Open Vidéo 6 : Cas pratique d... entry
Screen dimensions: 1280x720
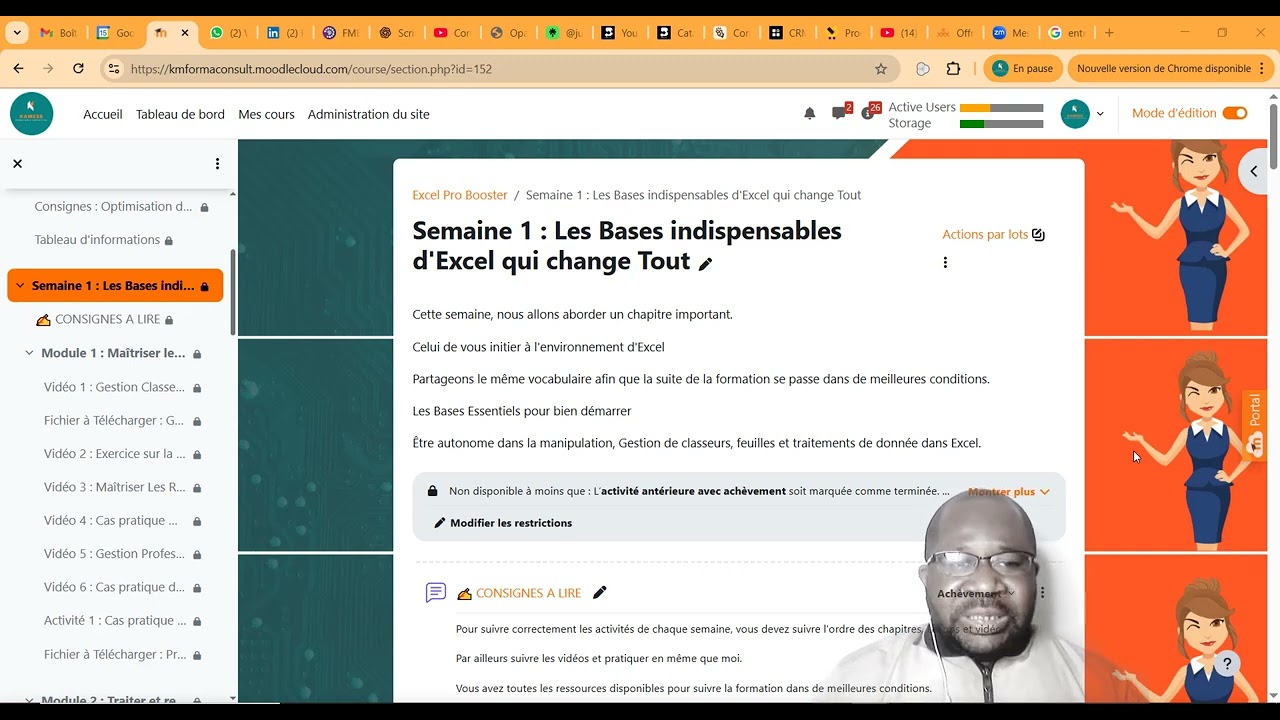[114, 587]
